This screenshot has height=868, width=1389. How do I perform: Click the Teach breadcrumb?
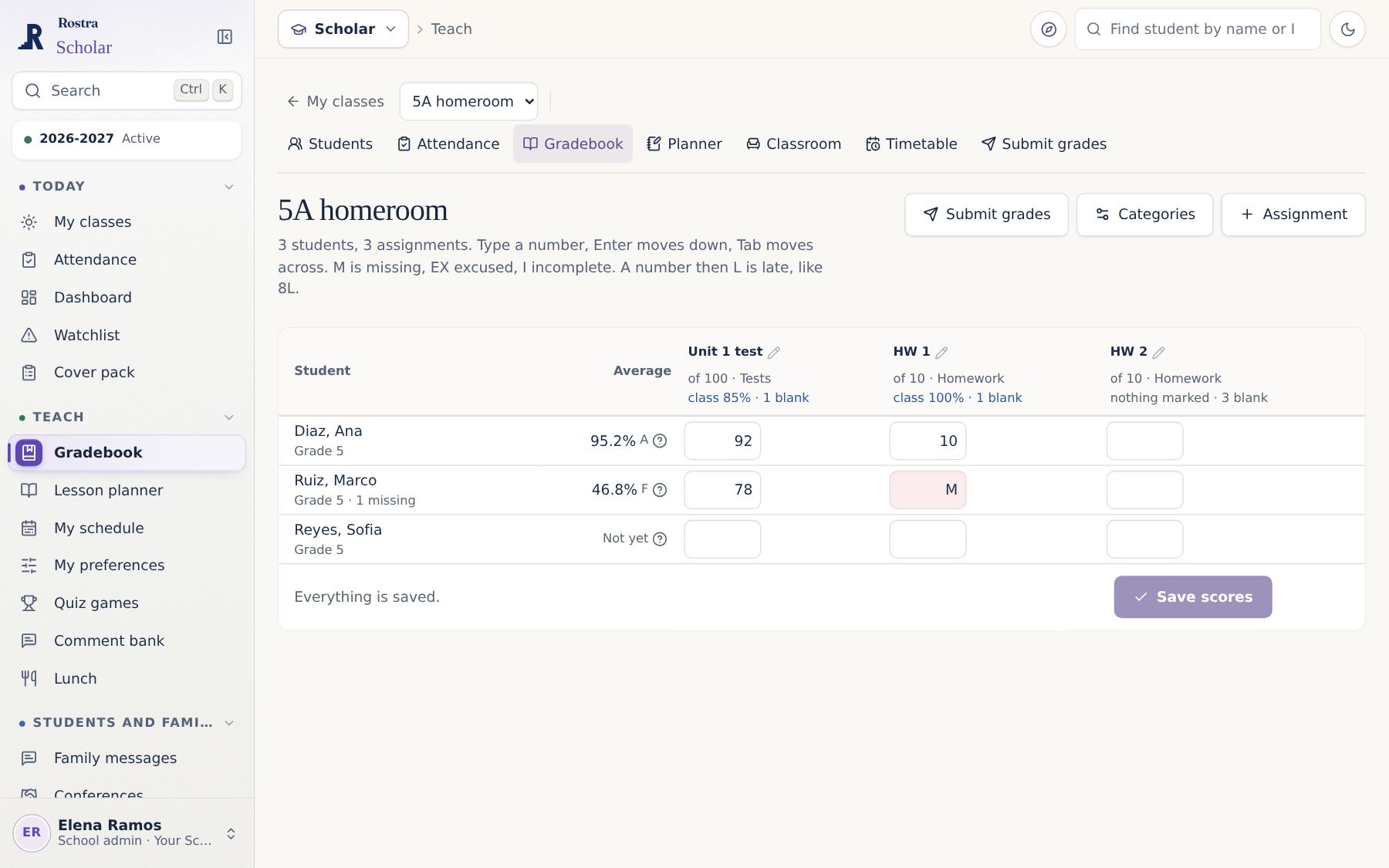(451, 29)
